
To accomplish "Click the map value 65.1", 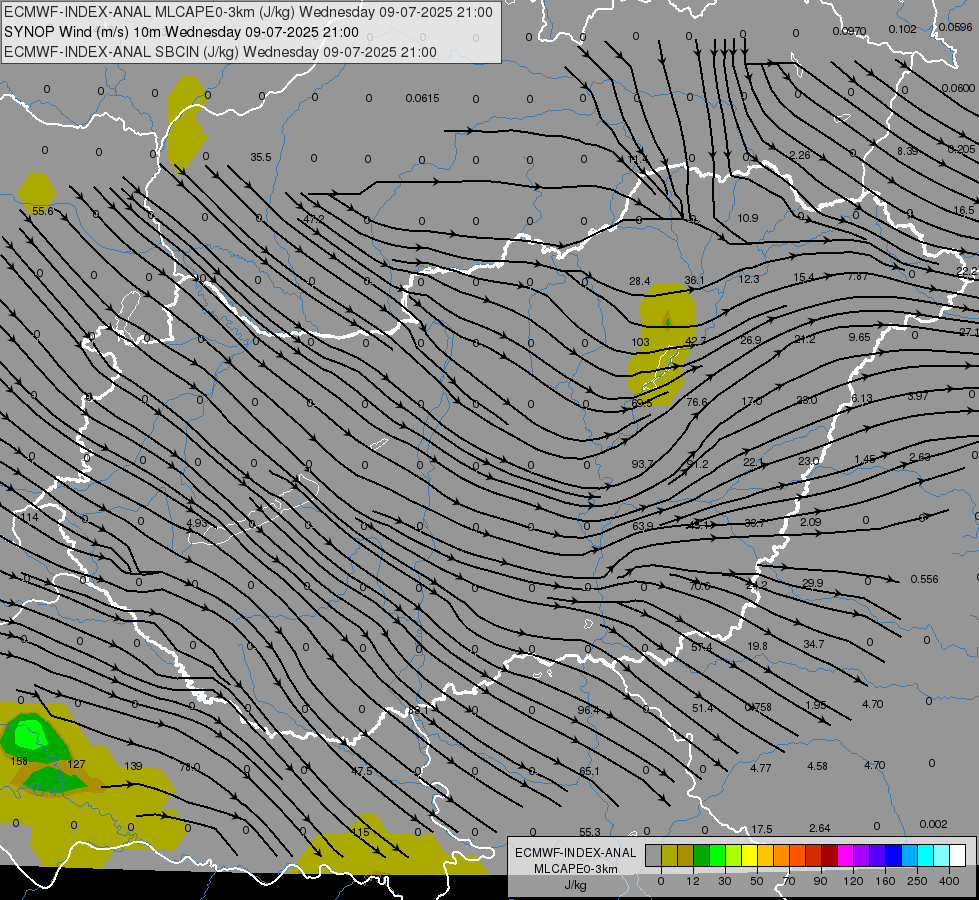I will 589,771.
